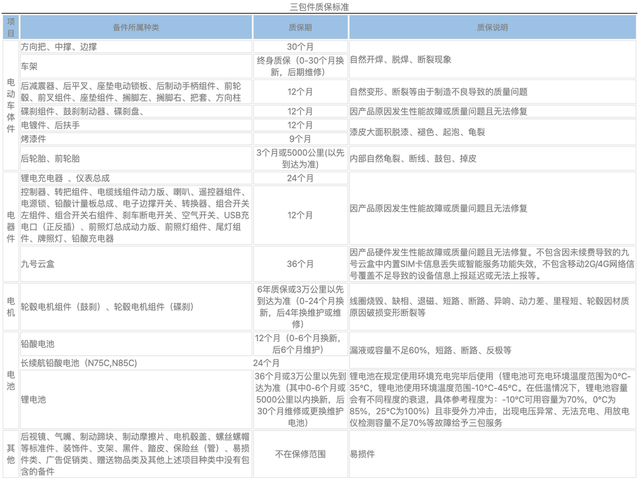640x481 pixels.
Task: Select the 长续航铅酸电池 (N75C,N85C) cell
Action: pos(136,363)
